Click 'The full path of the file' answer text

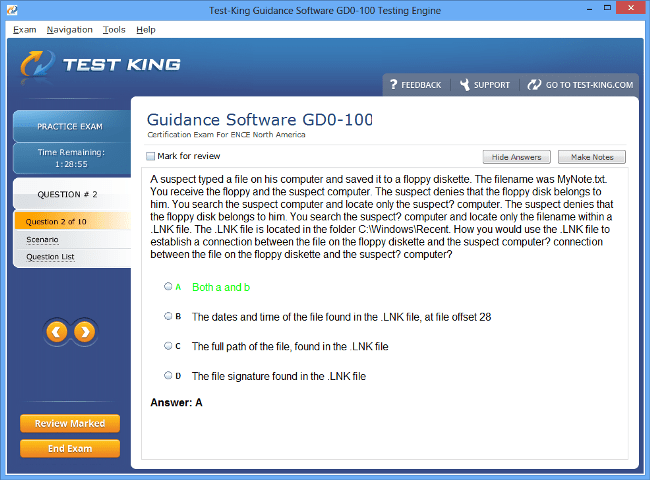[290, 347]
